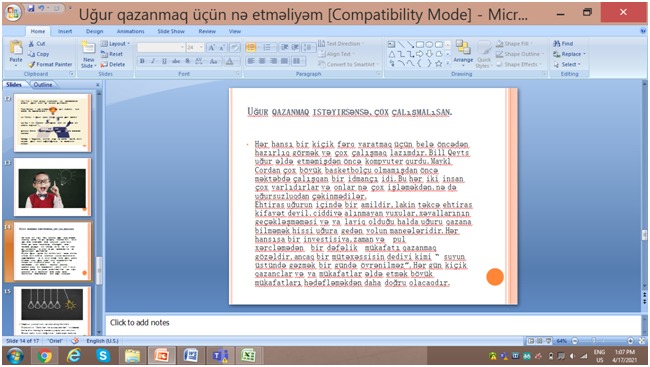Click the Paste icon in Clipboard group
The image size is (650, 367).
pyautogui.click(x=16, y=48)
